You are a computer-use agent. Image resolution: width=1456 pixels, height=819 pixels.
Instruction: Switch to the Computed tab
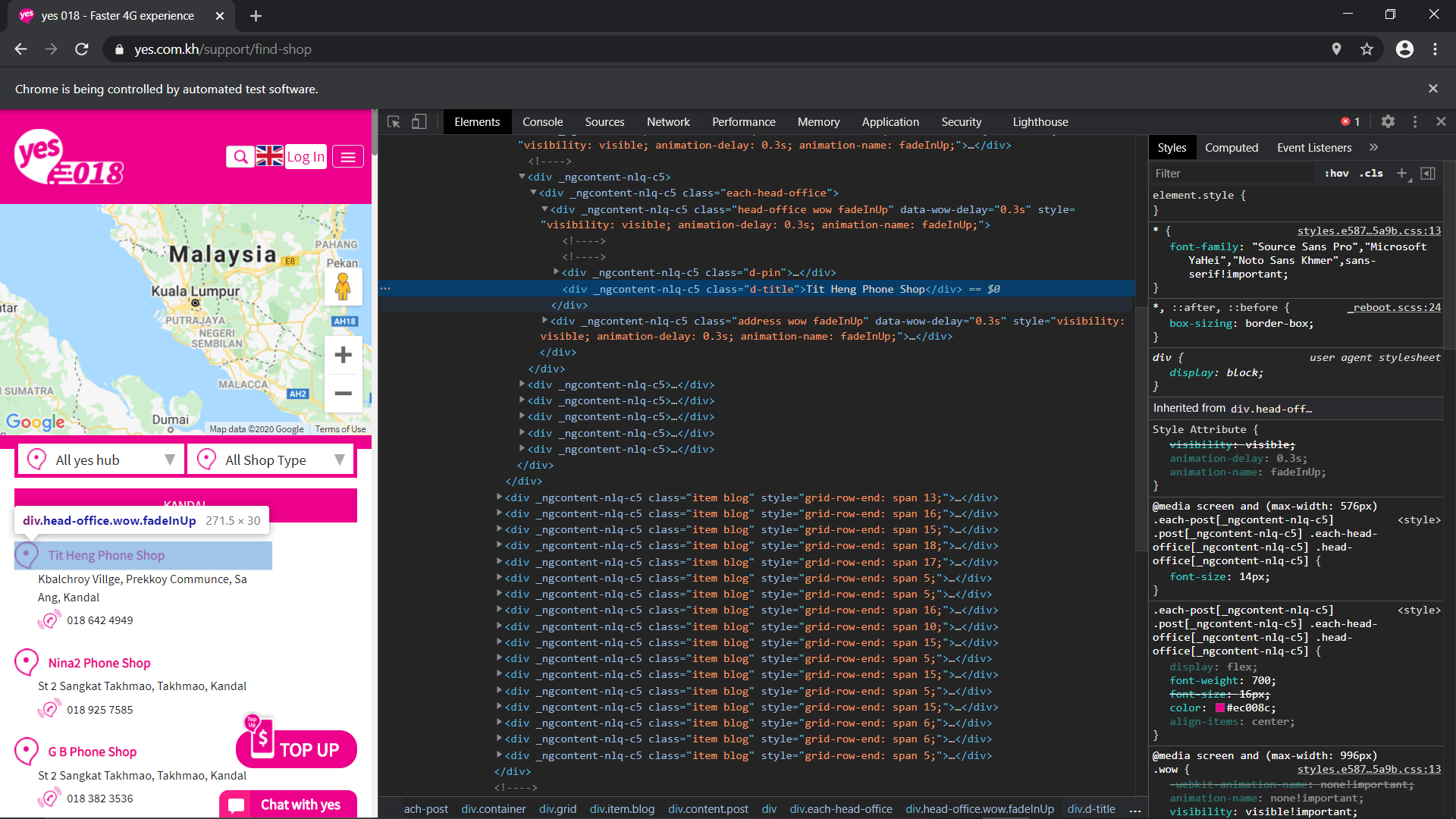coord(1231,147)
